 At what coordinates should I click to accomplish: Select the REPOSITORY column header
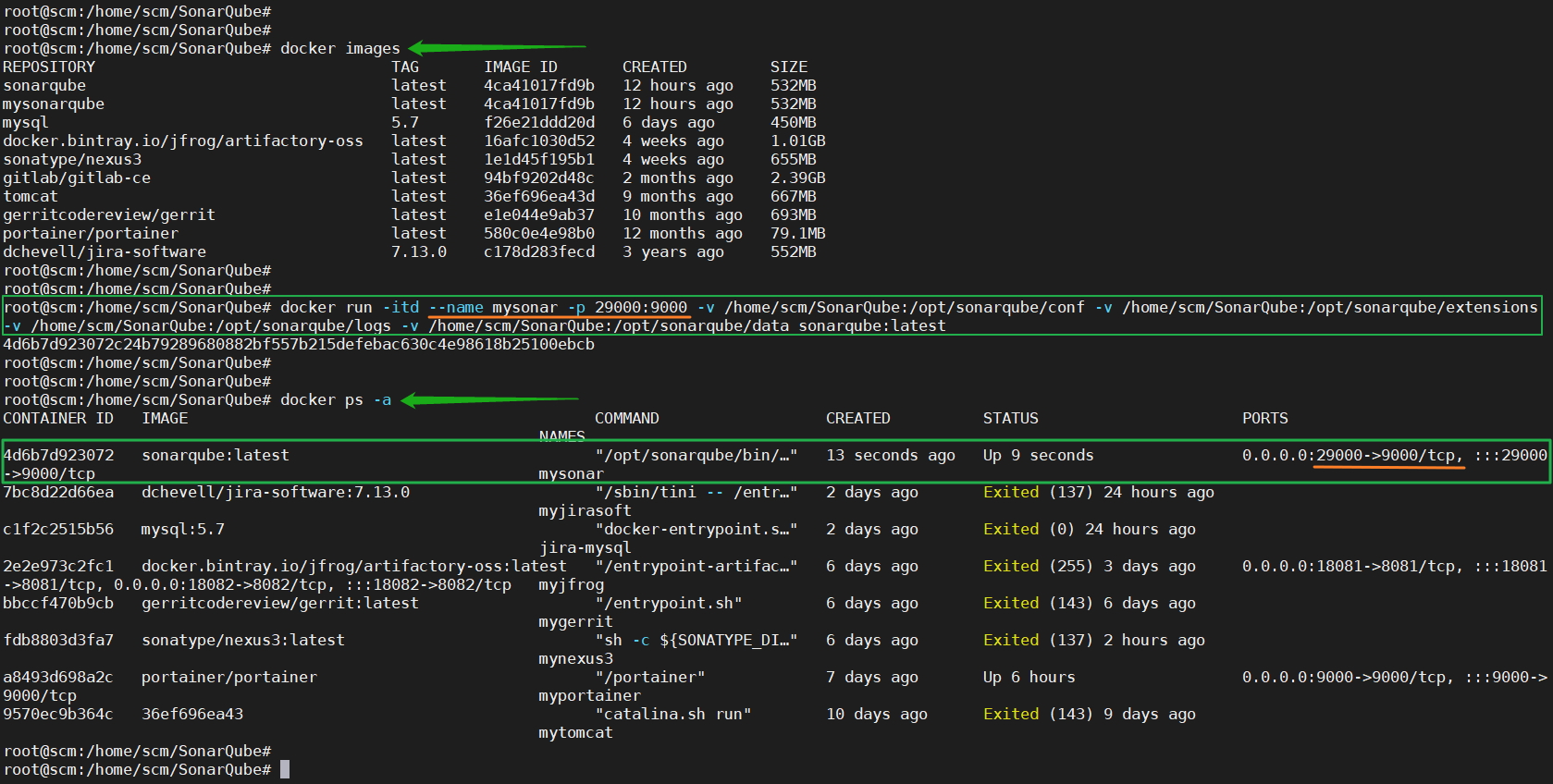[49, 67]
